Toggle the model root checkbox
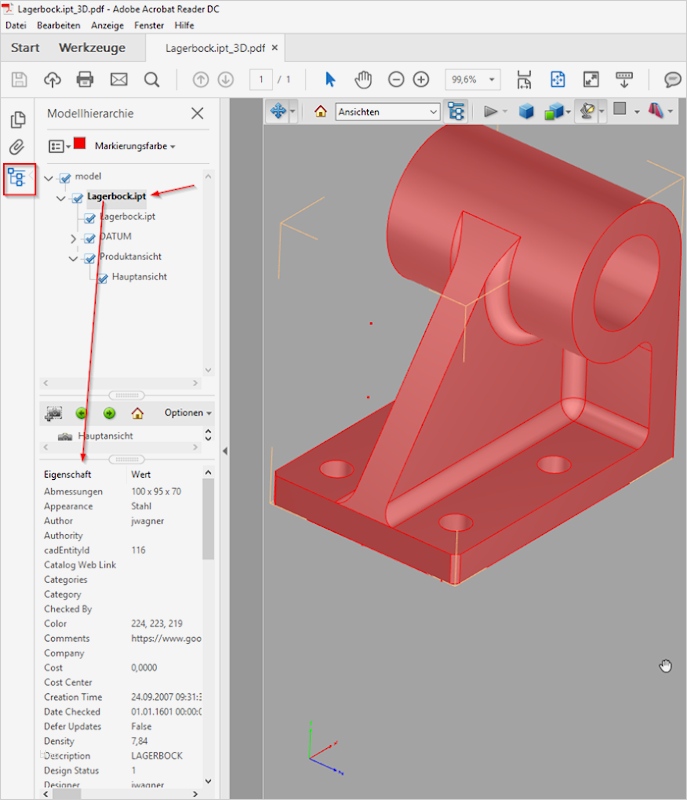 [x=65, y=178]
